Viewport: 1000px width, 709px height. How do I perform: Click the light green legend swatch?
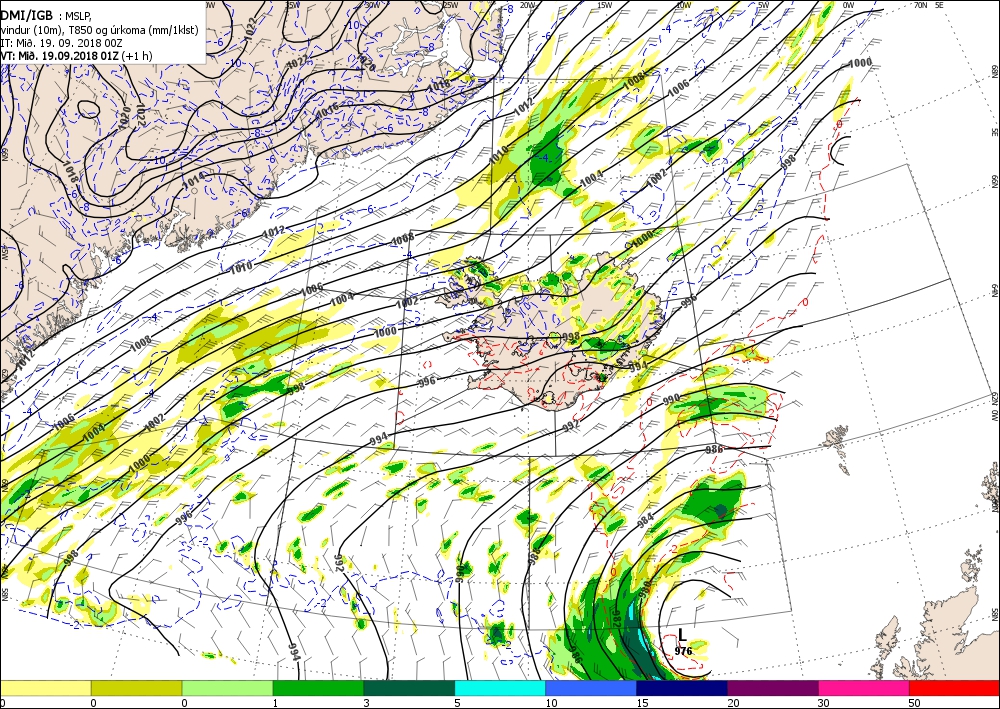(227, 687)
